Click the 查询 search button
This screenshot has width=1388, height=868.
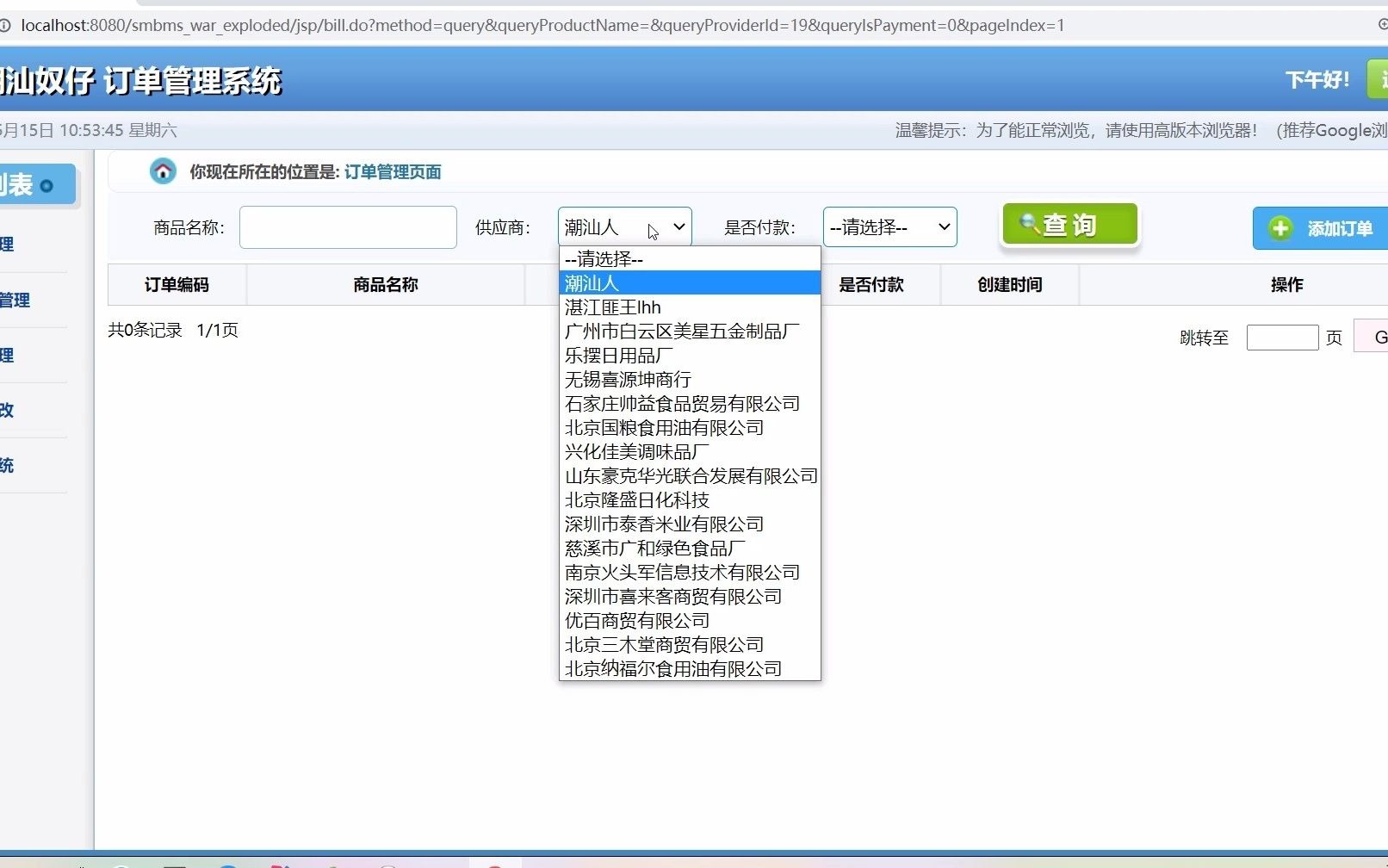pyautogui.click(x=1069, y=225)
